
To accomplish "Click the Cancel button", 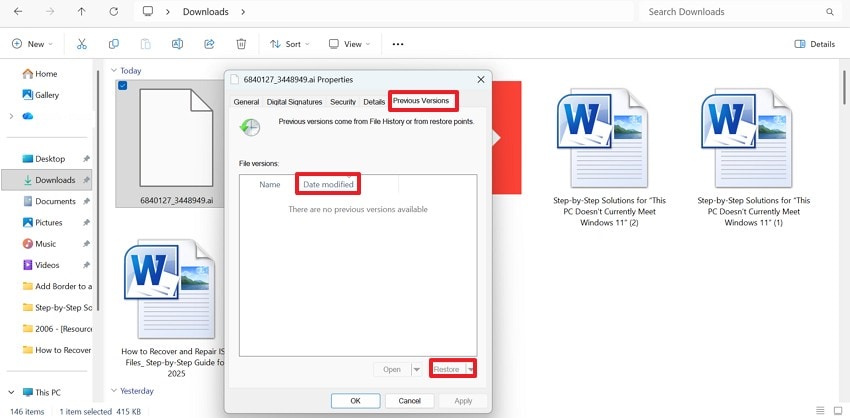I will click(x=409, y=401).
